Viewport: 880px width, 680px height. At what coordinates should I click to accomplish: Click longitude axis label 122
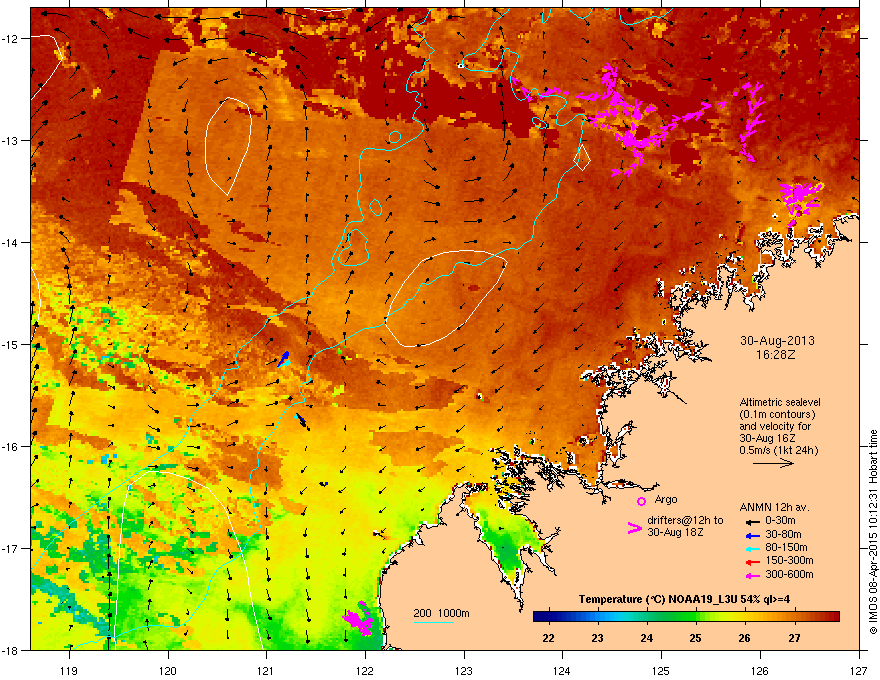[x=365, y=670]
